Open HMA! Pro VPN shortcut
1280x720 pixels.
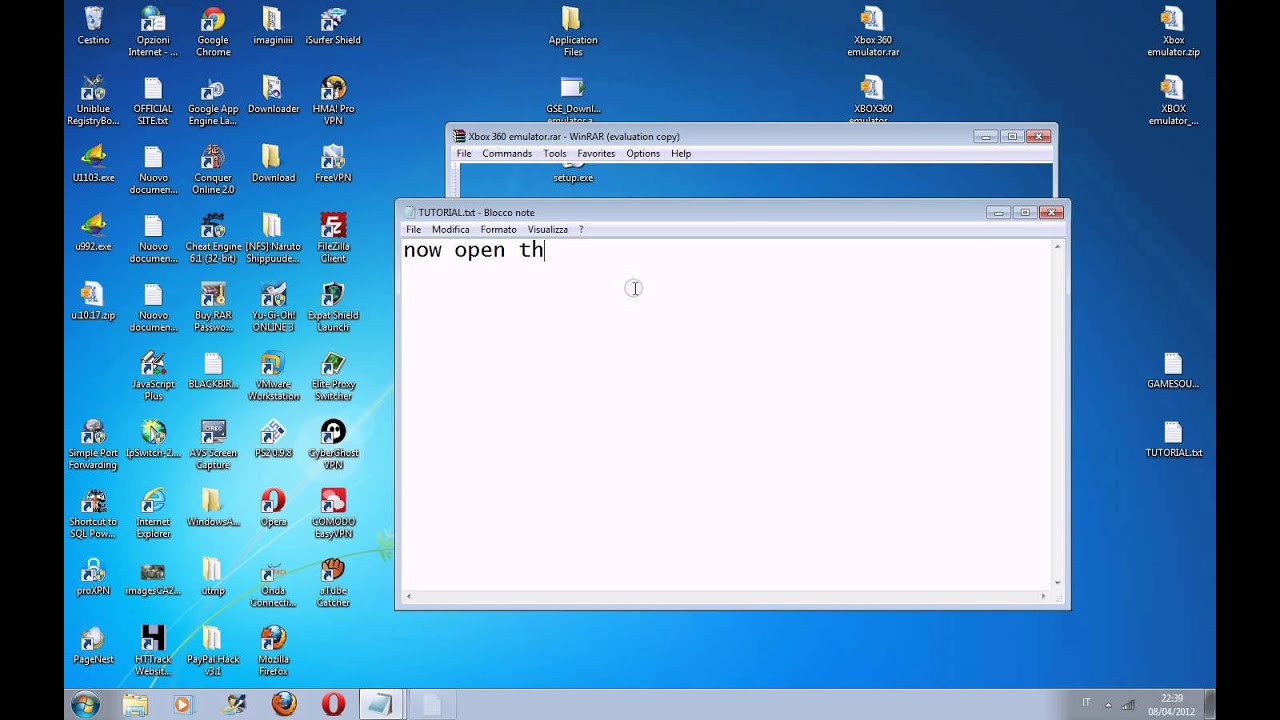[333, 101]
